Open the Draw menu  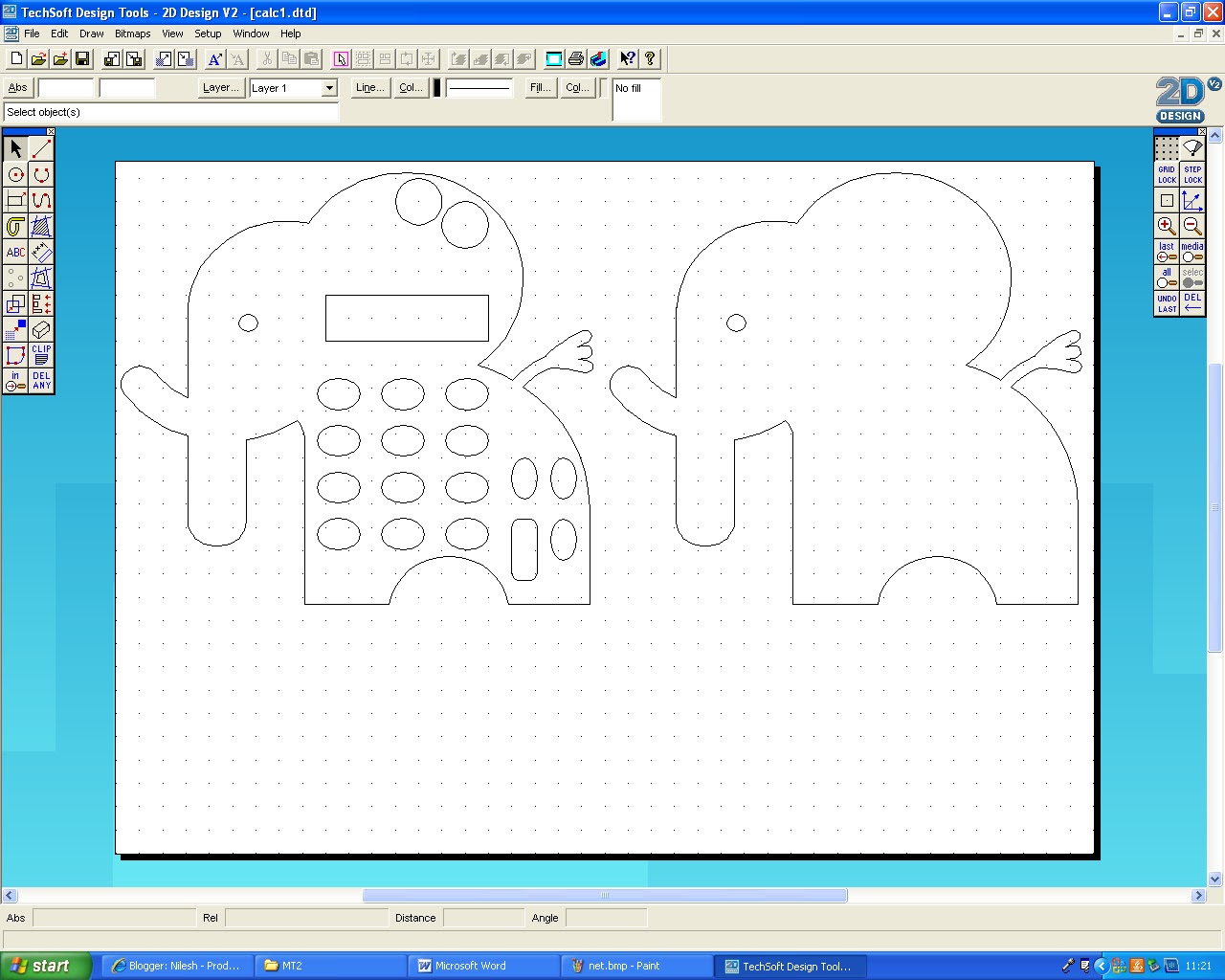[x=91, y=33]
